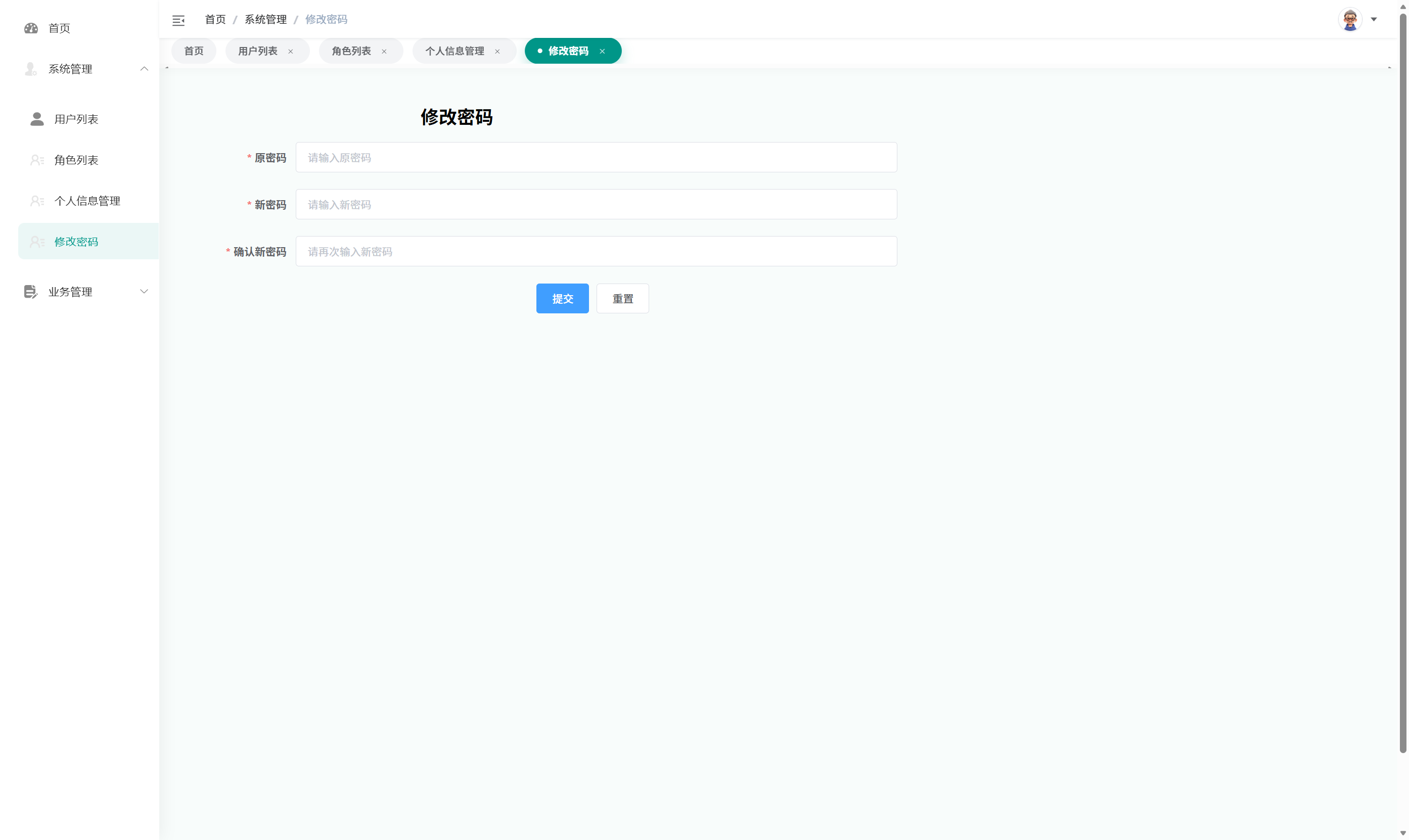Close the 修改密码 tab
The width and height of the screenshot is (1409, 840).
602,51
